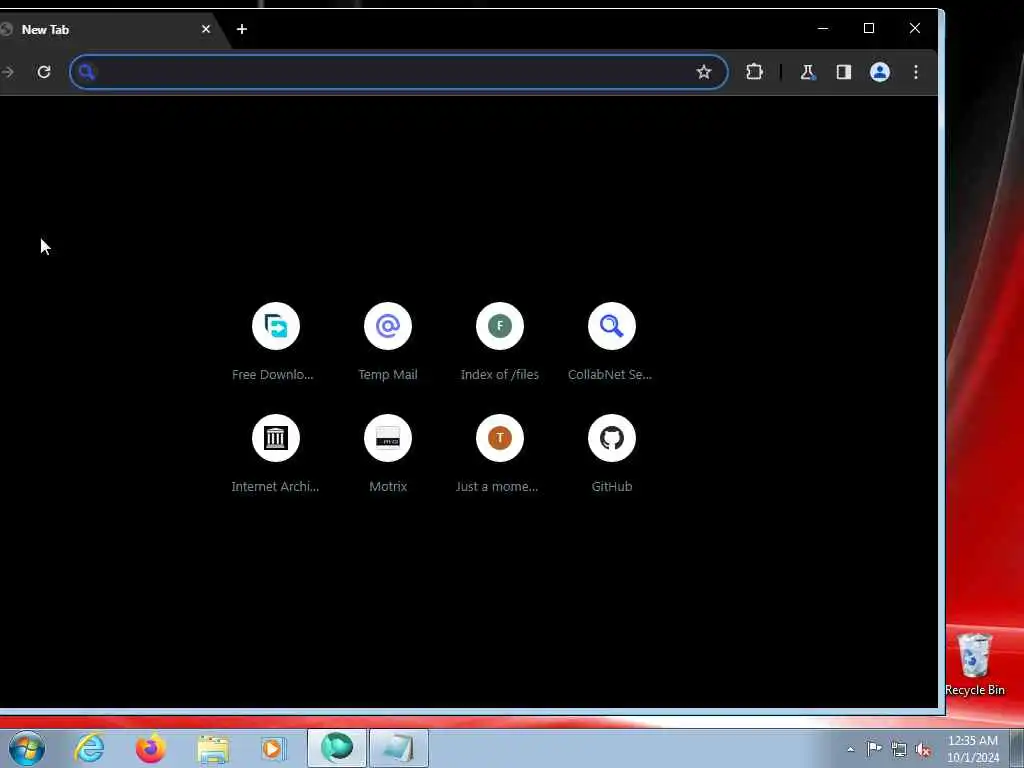Select the New Tab tab
Screen dimensions: 1024x768
104,29
